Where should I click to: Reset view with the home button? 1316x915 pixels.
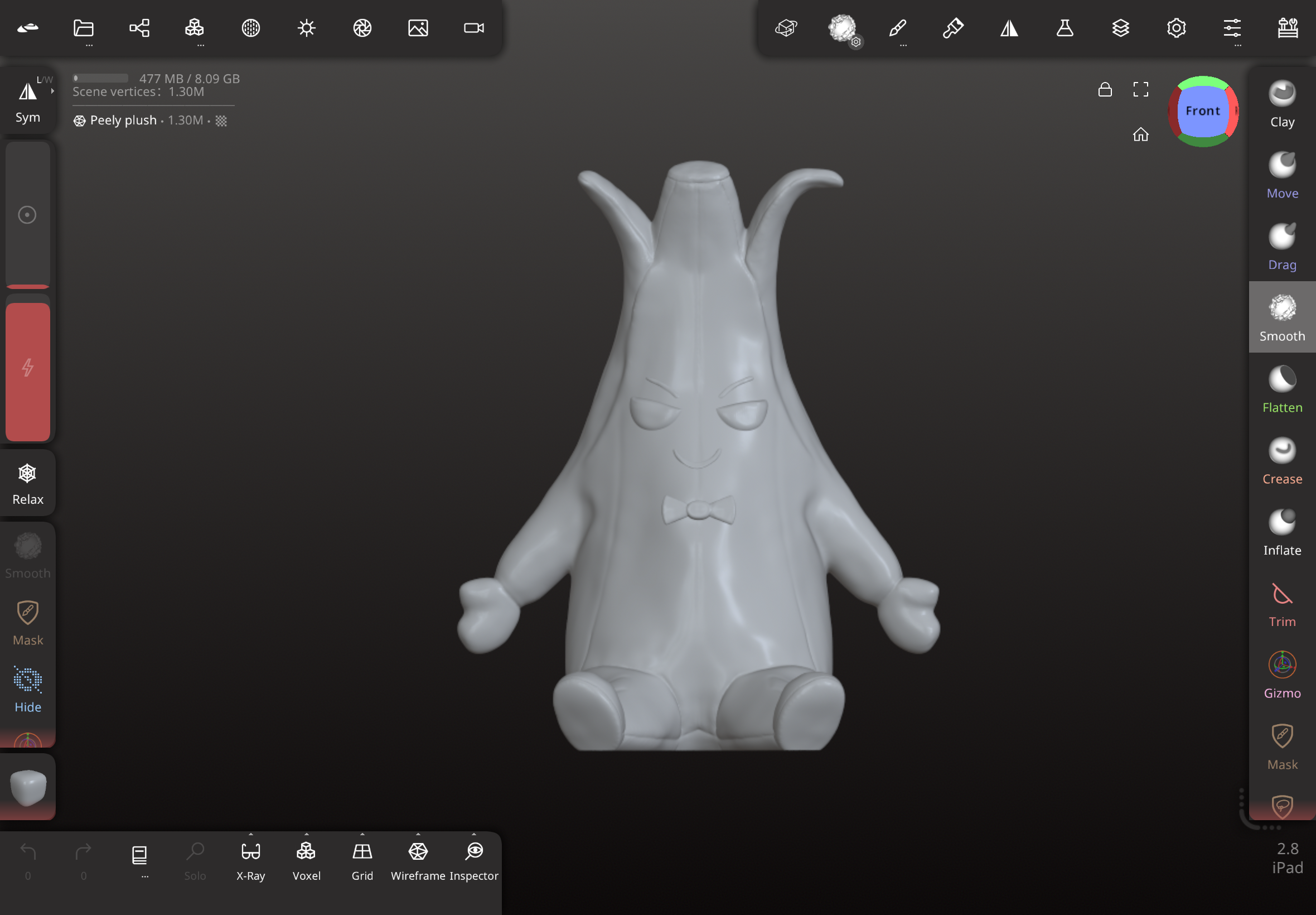click(x=1141, y=133)
